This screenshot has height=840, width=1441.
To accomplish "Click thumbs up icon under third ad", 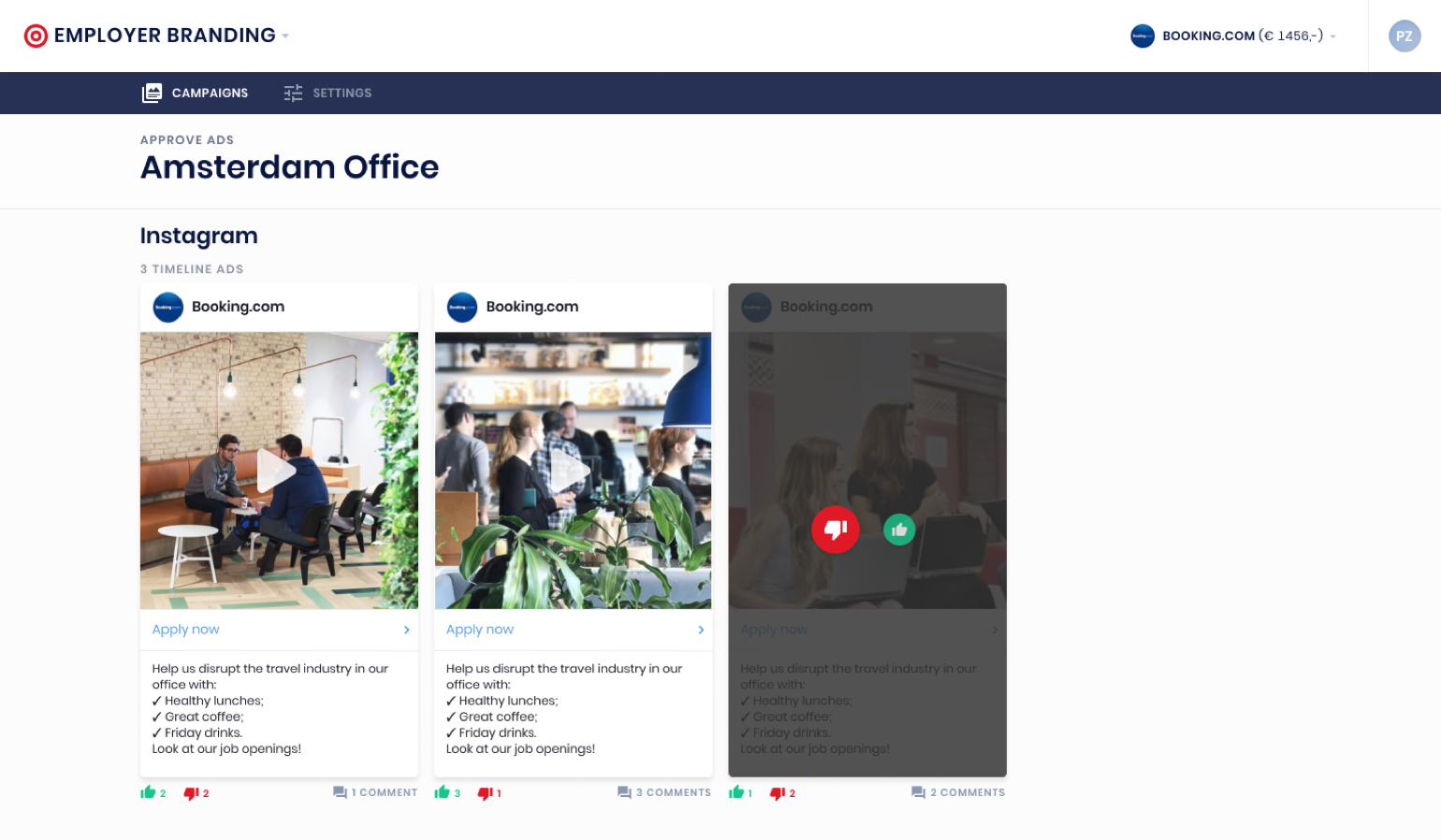I will tap(736, 792).
